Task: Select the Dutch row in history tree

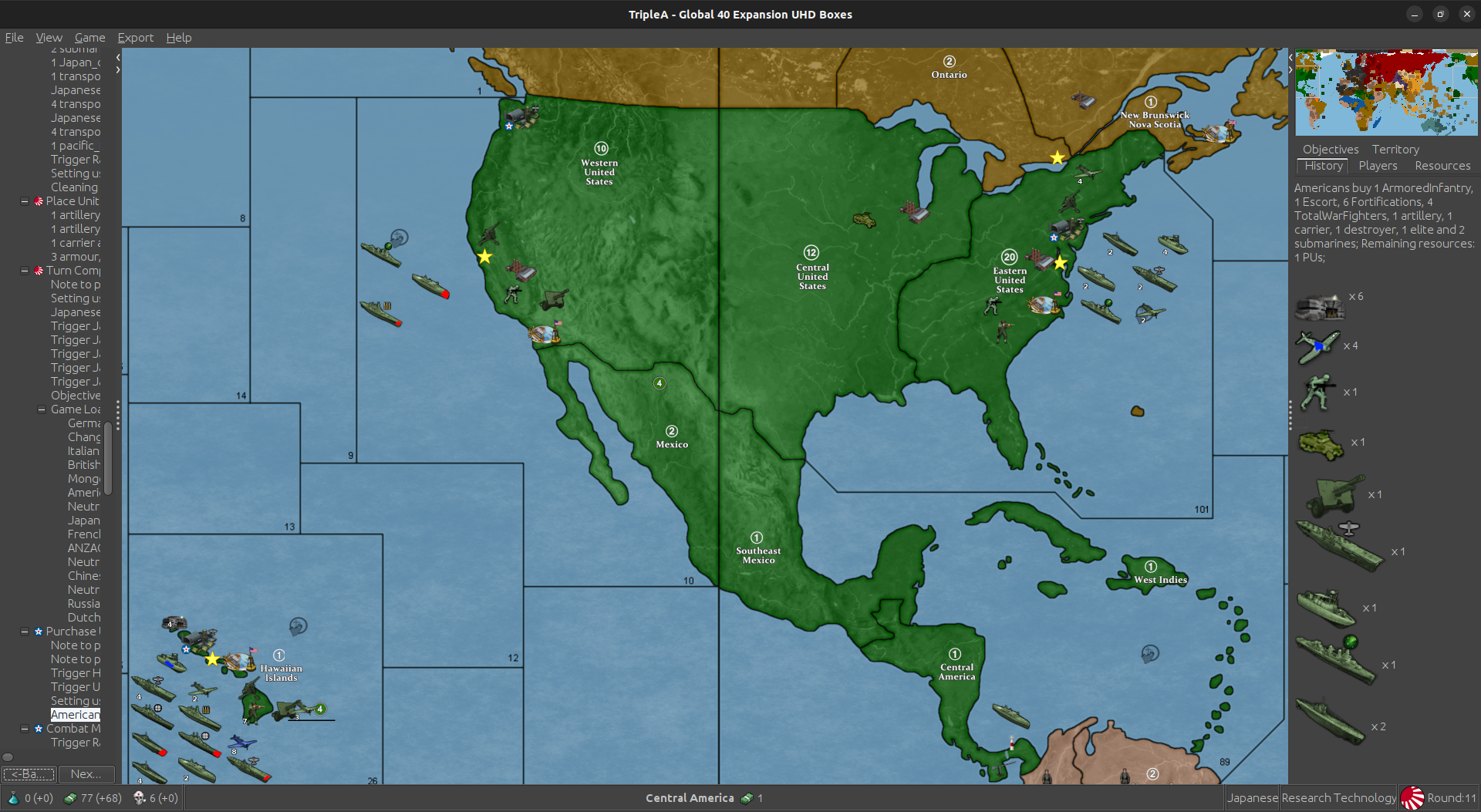Action: (x=84, y=618)
